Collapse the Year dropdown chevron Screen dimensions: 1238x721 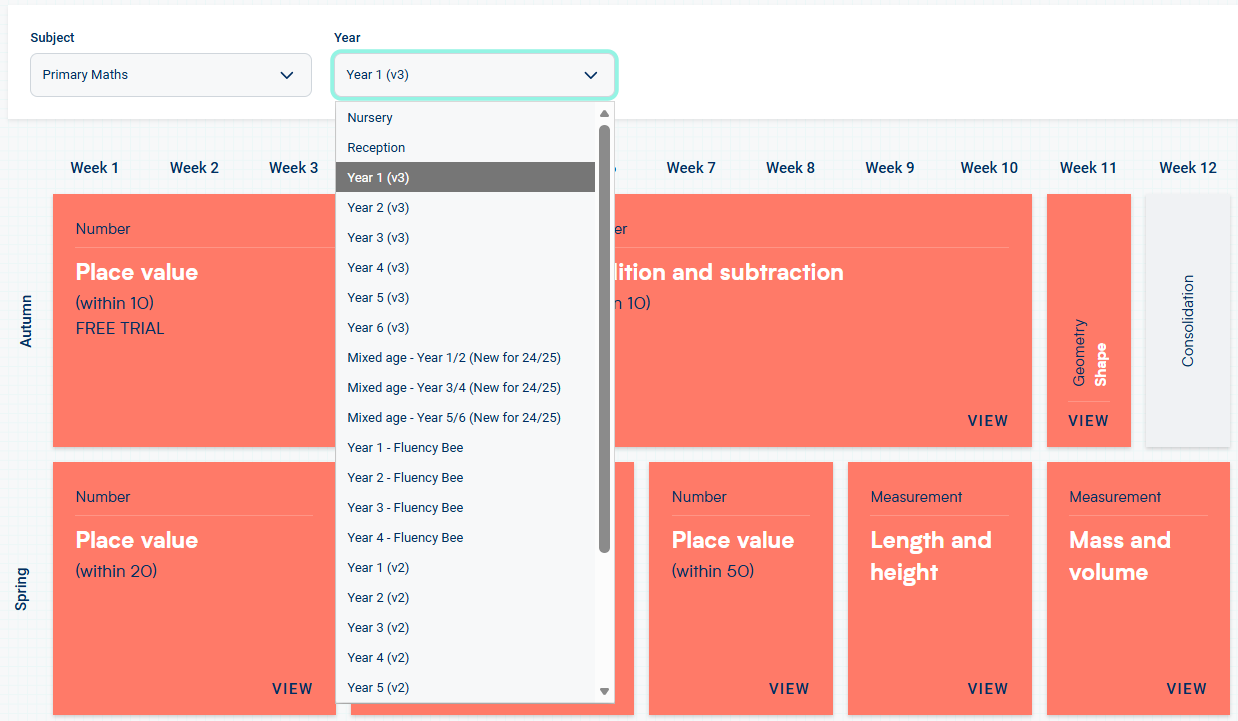point(590,75)
